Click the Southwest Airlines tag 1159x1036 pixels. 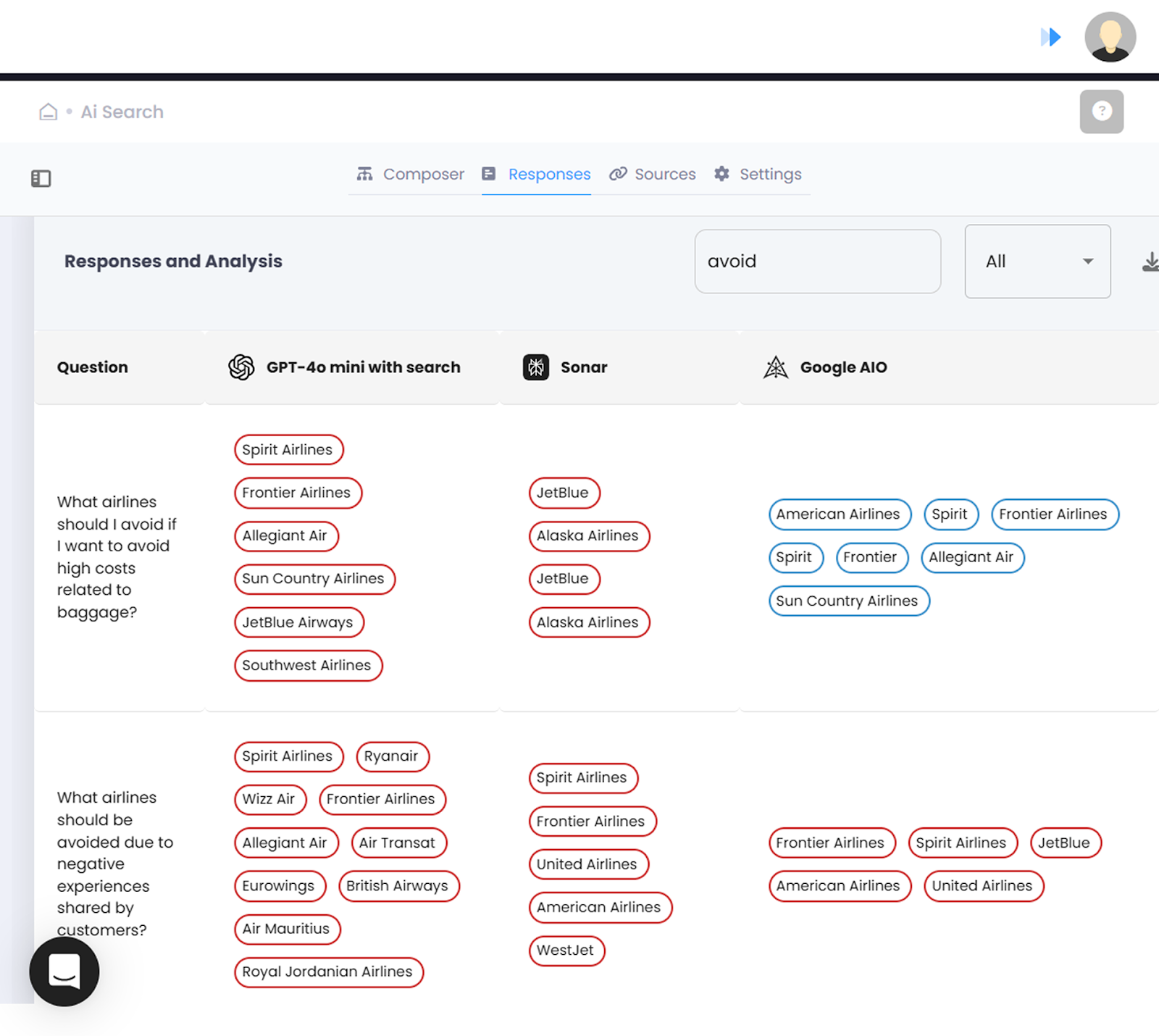[308, 665]
